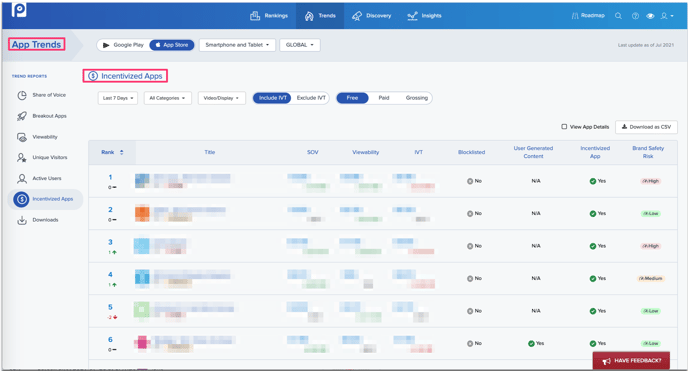Screen dimensions: 688x371
Task: Select Include IVT option
Action: click(x=272, y=98)
